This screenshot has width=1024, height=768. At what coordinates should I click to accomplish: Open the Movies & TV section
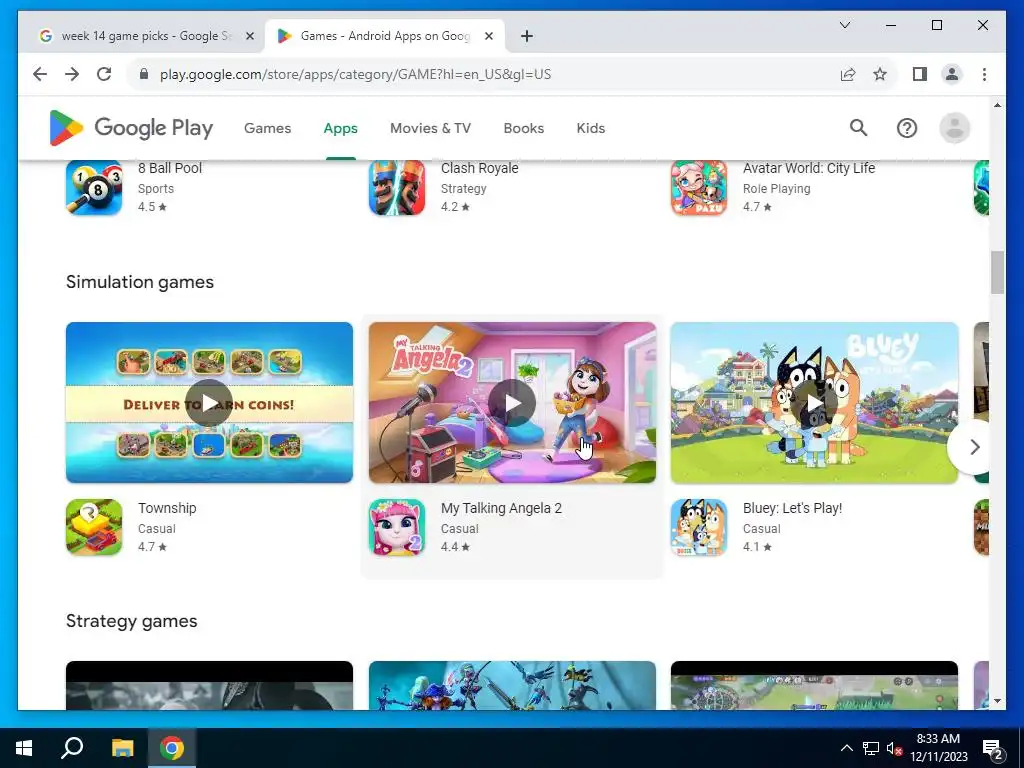(430, 129)
